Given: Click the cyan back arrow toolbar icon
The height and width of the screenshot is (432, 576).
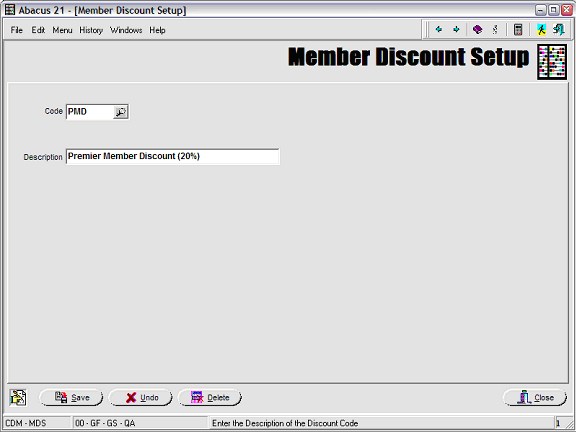Looking at the screenshot, I should pos(439,30).
